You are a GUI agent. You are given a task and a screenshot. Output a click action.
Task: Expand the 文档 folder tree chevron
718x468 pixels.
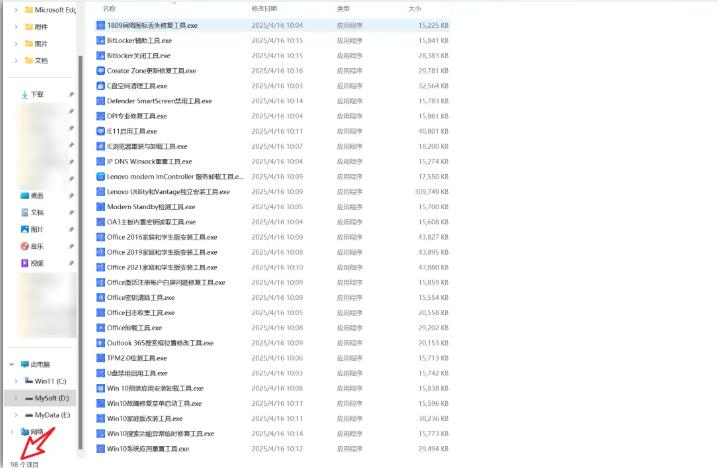pyautogui.click(x=16, y=60)
